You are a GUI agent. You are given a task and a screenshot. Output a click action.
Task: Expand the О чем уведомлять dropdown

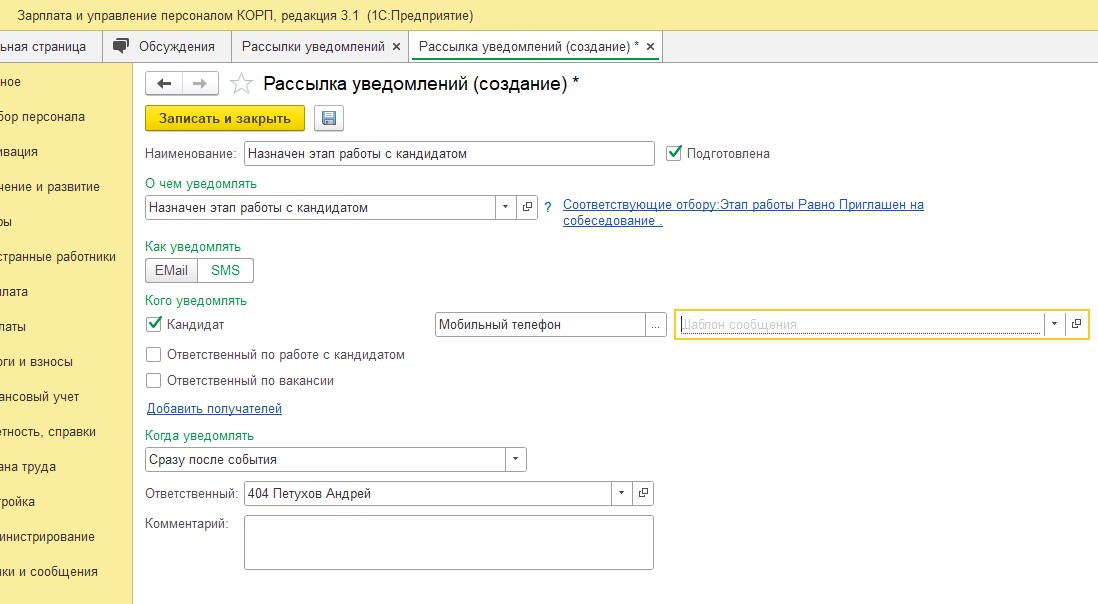(x=506, y=208)
